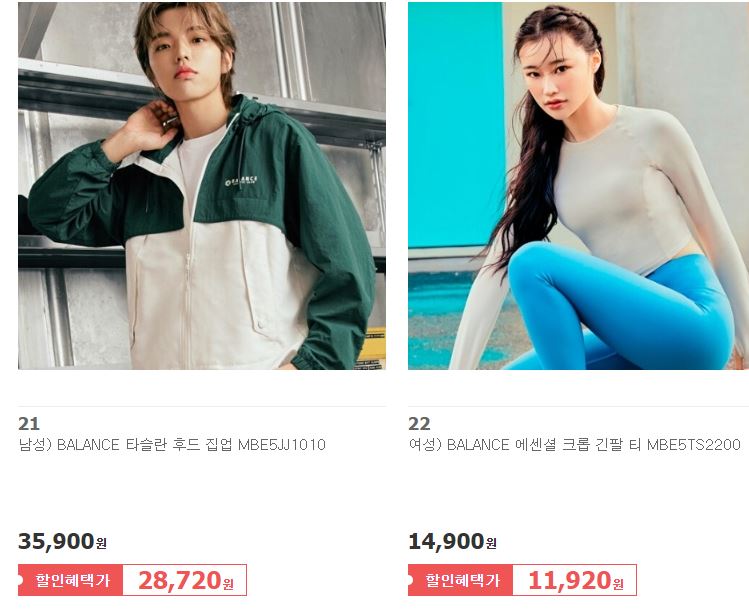This screenshot has width=749, height=615.
Task: Select the discounted price 11,920원
Action: pos(576,580)
